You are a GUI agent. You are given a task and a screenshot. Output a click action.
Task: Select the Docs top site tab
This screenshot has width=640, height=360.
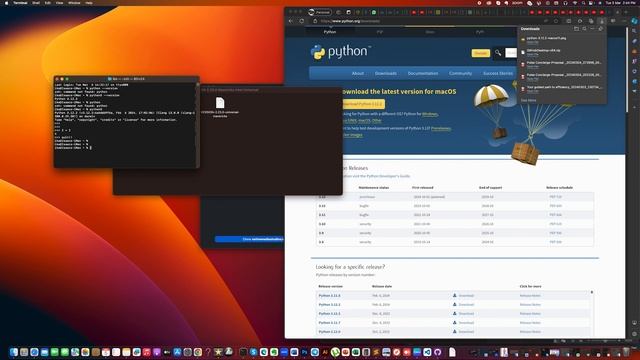point(430,32)
